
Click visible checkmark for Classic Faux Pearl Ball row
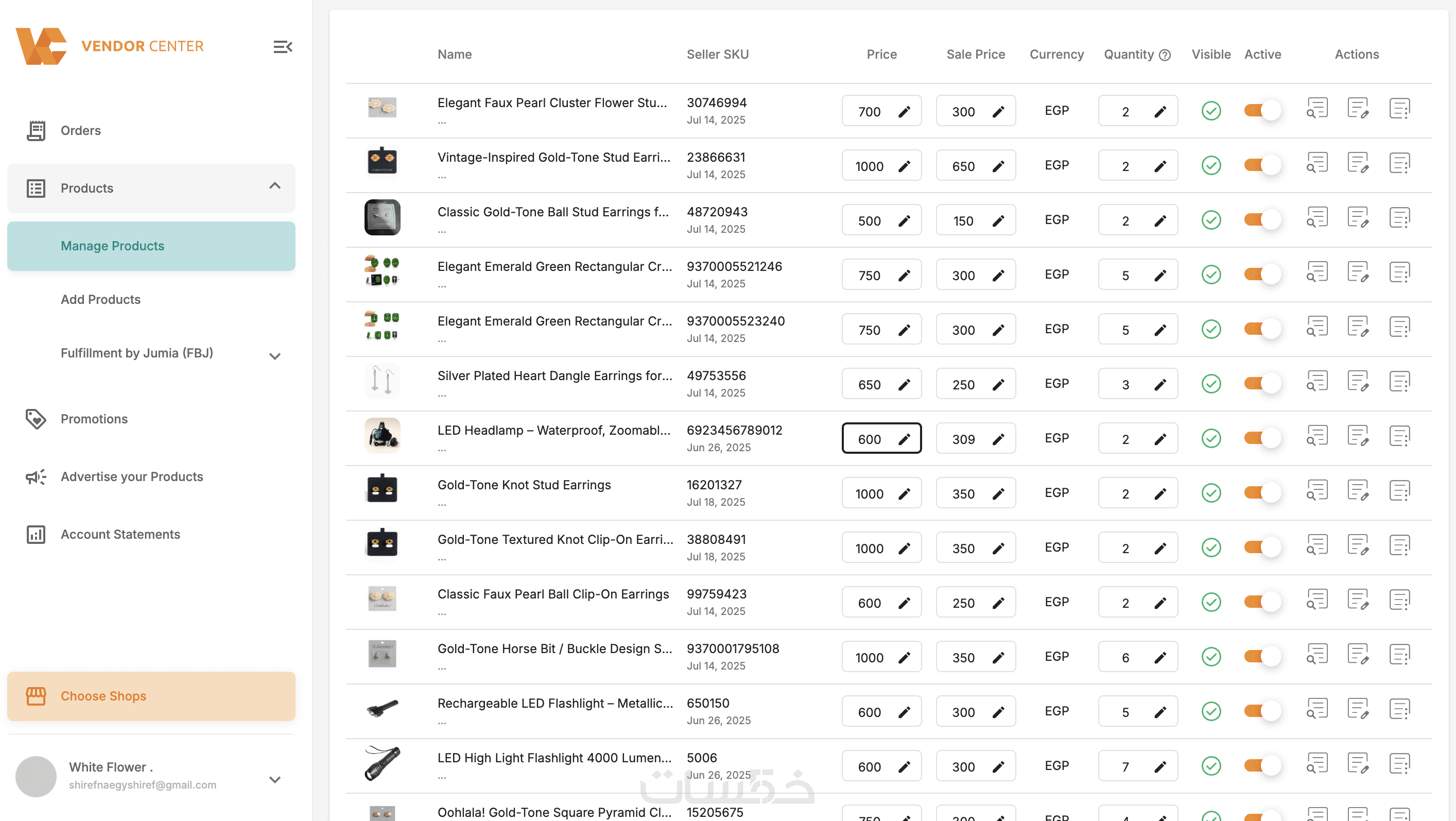tap(1211, 602)
